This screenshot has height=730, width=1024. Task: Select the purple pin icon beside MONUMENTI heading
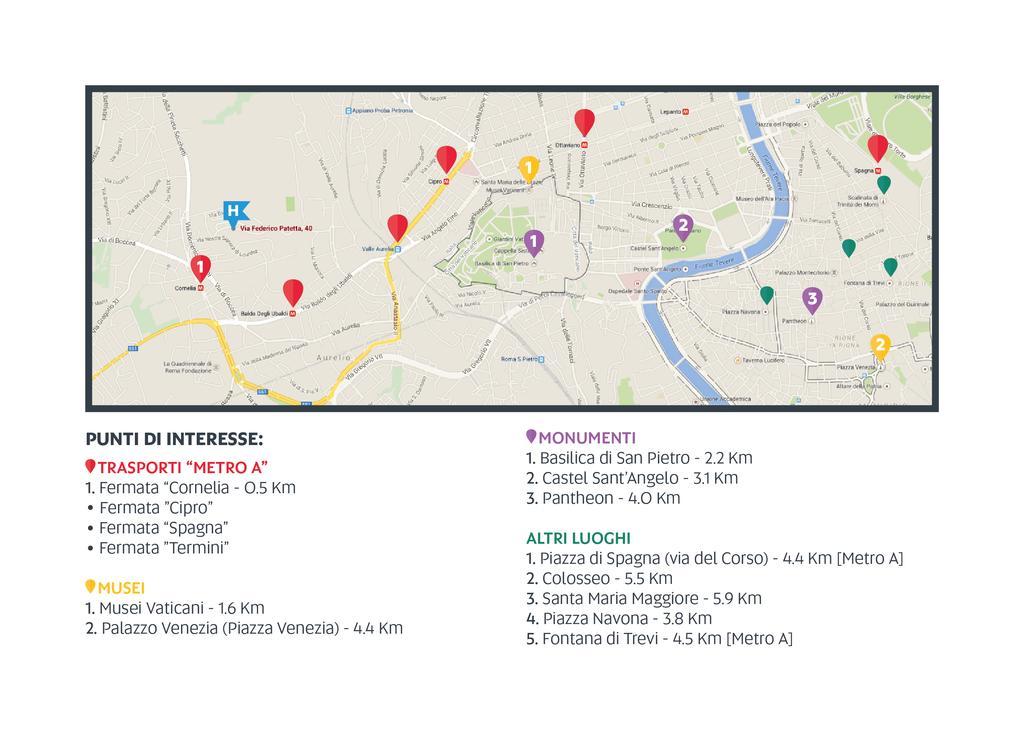tap(532, 436)
